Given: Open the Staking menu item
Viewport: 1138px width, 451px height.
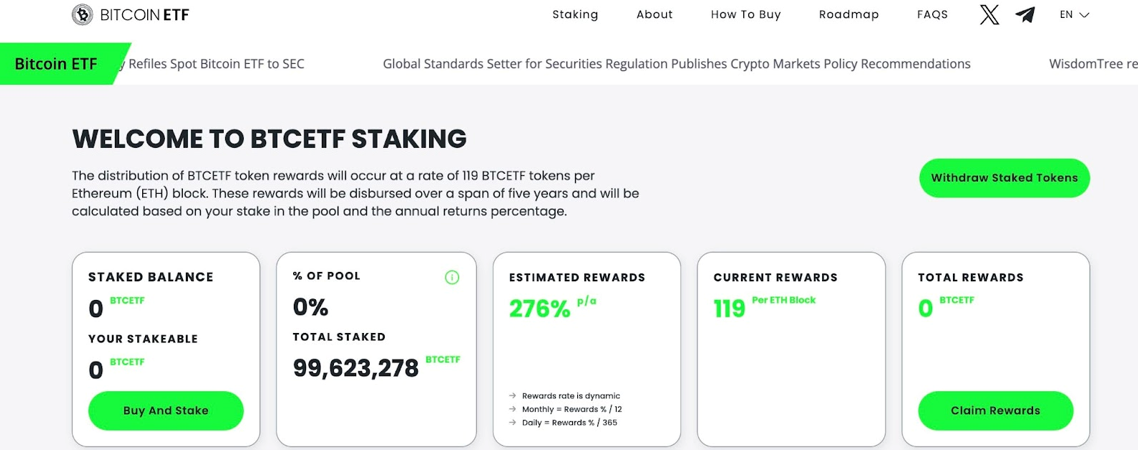Looking at the screenshot, I should 575,15.
